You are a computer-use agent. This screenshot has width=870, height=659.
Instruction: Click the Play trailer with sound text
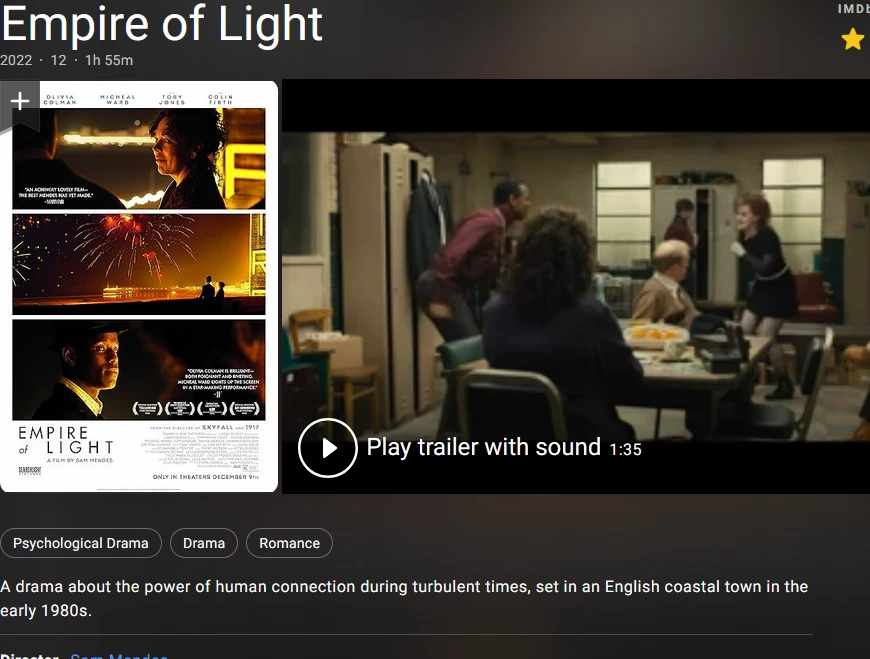tap(483, 447)
